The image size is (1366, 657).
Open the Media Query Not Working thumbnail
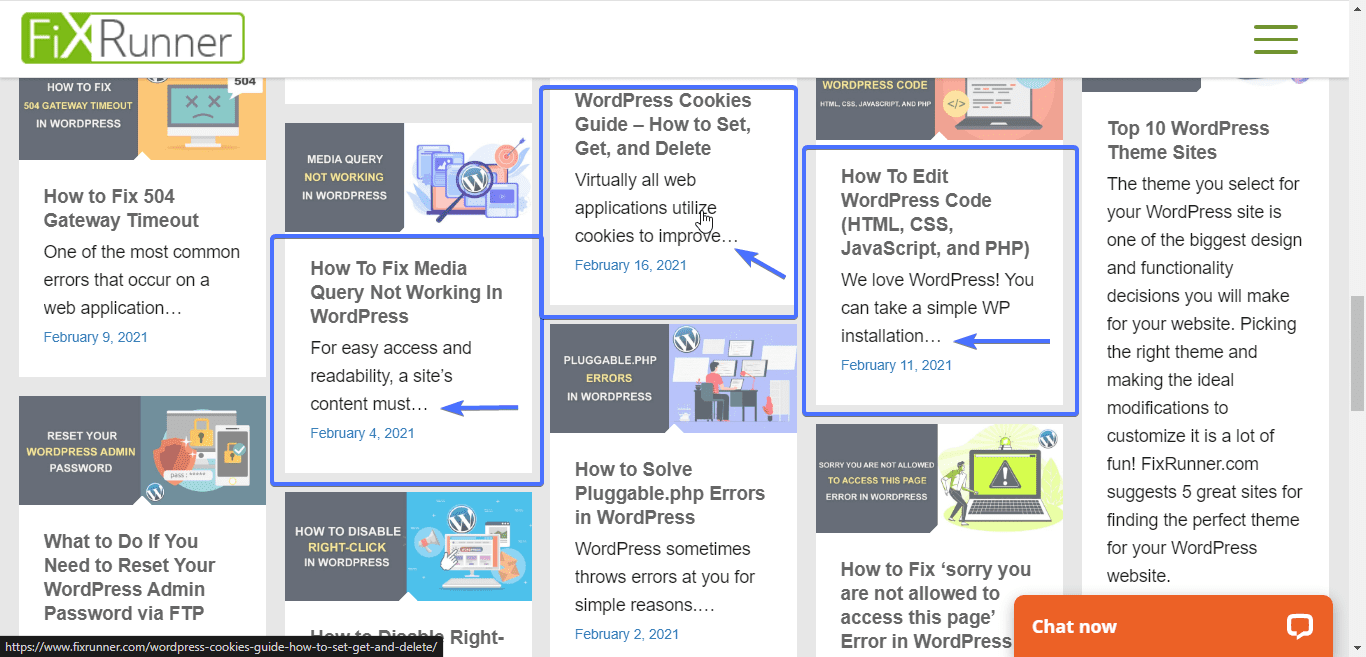pyautogui.click(x=408, y=178)
